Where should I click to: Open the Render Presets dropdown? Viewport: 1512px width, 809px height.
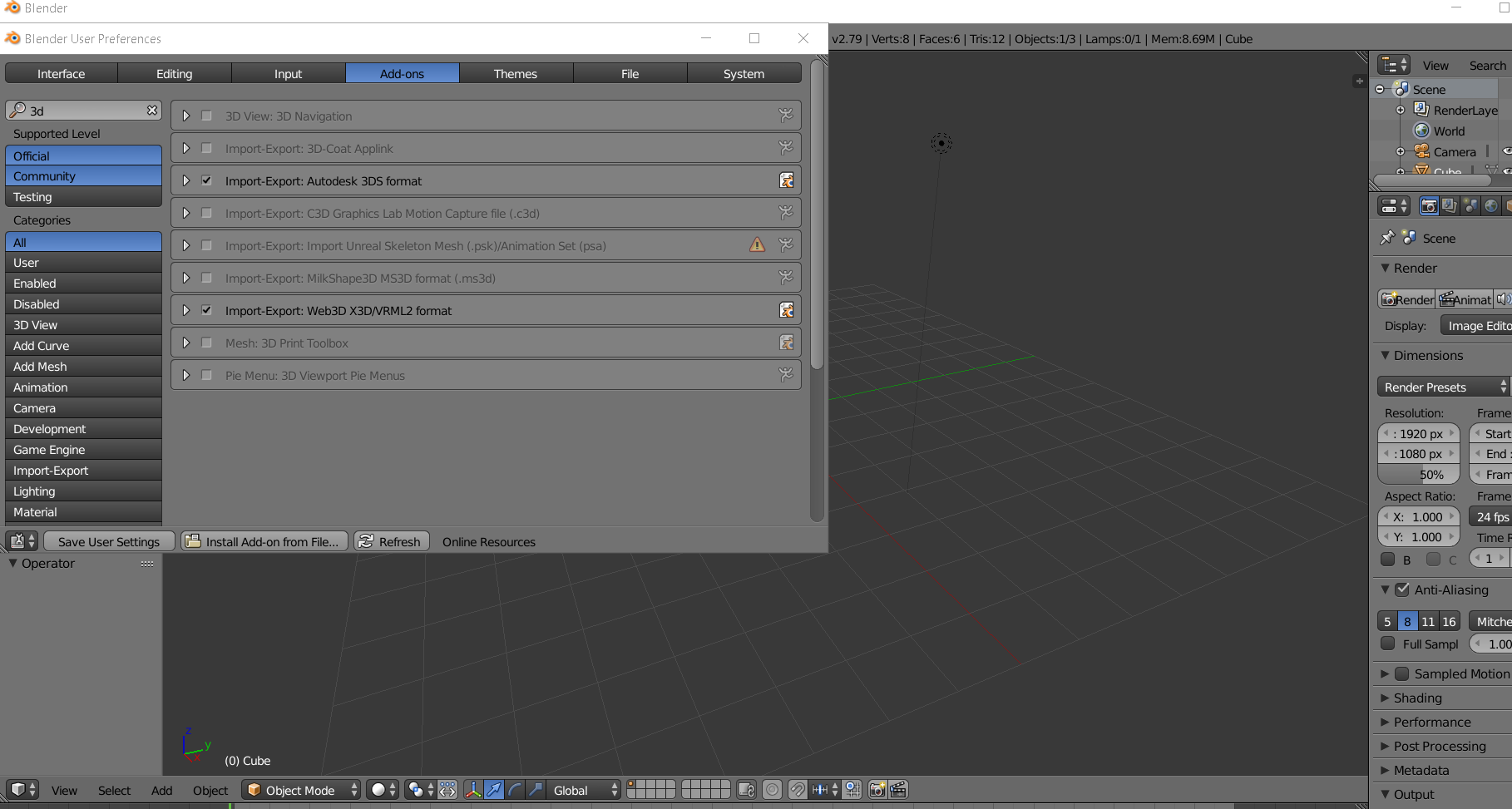pos(1443,387)
